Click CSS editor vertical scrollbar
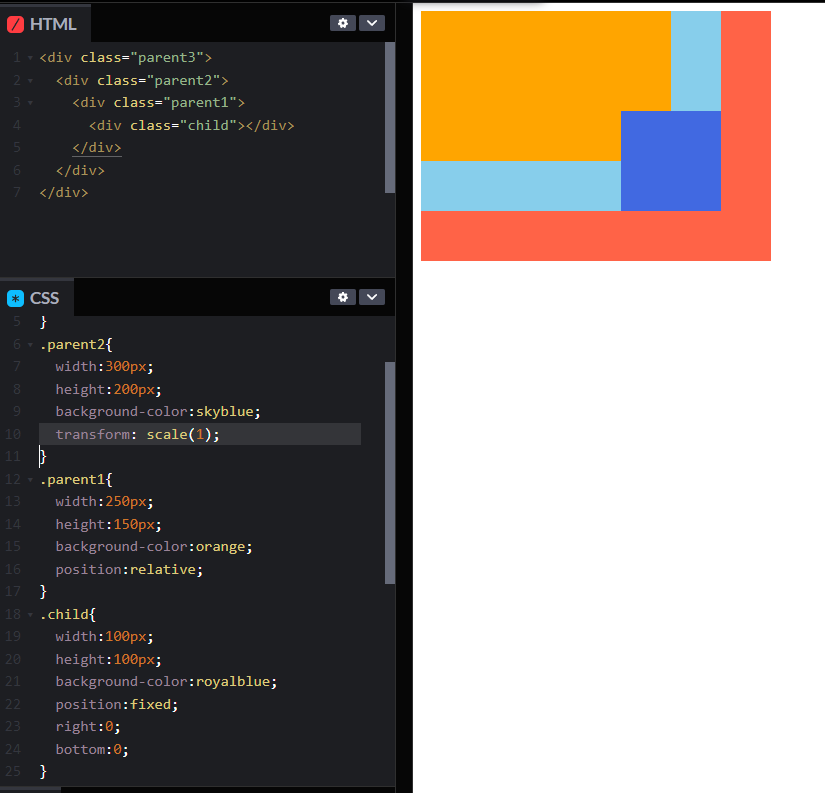Viewport: 825px width, 793px height. pos(390,473)
